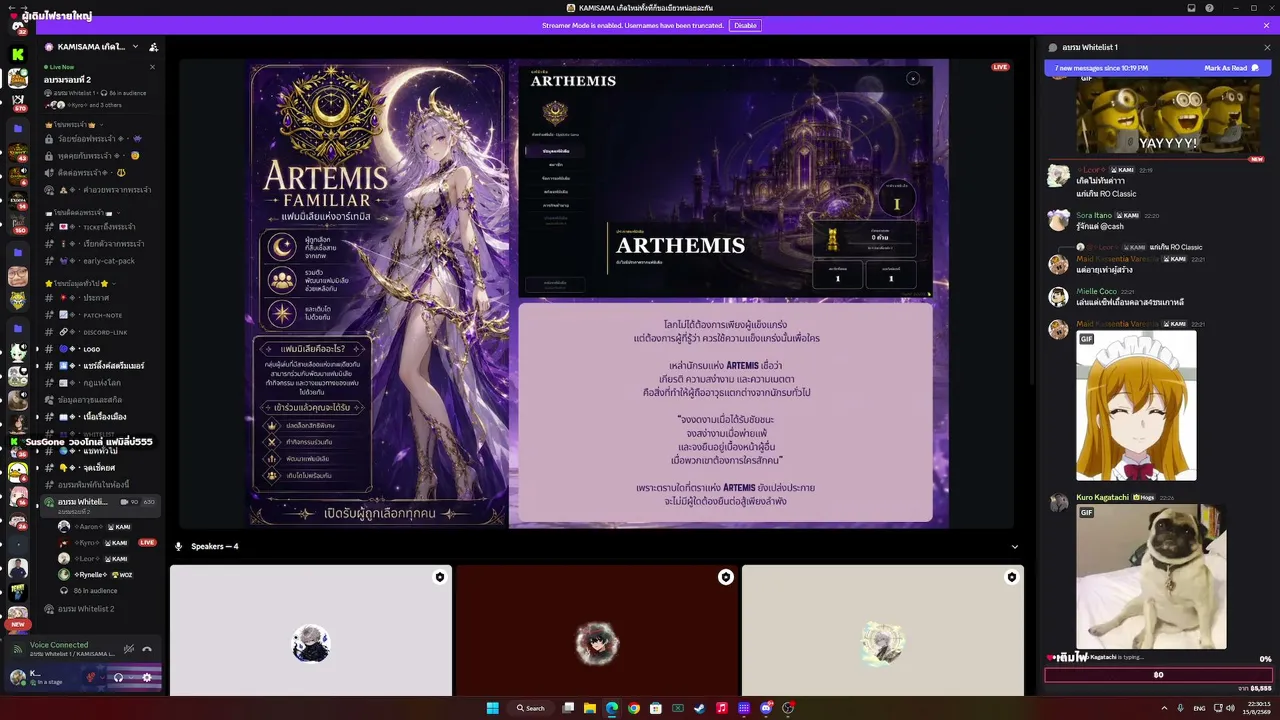Unmute the microphone in the user panel
Image resolution: width=1280 pixels, height=720 pixels.
[x=91, y=677]
